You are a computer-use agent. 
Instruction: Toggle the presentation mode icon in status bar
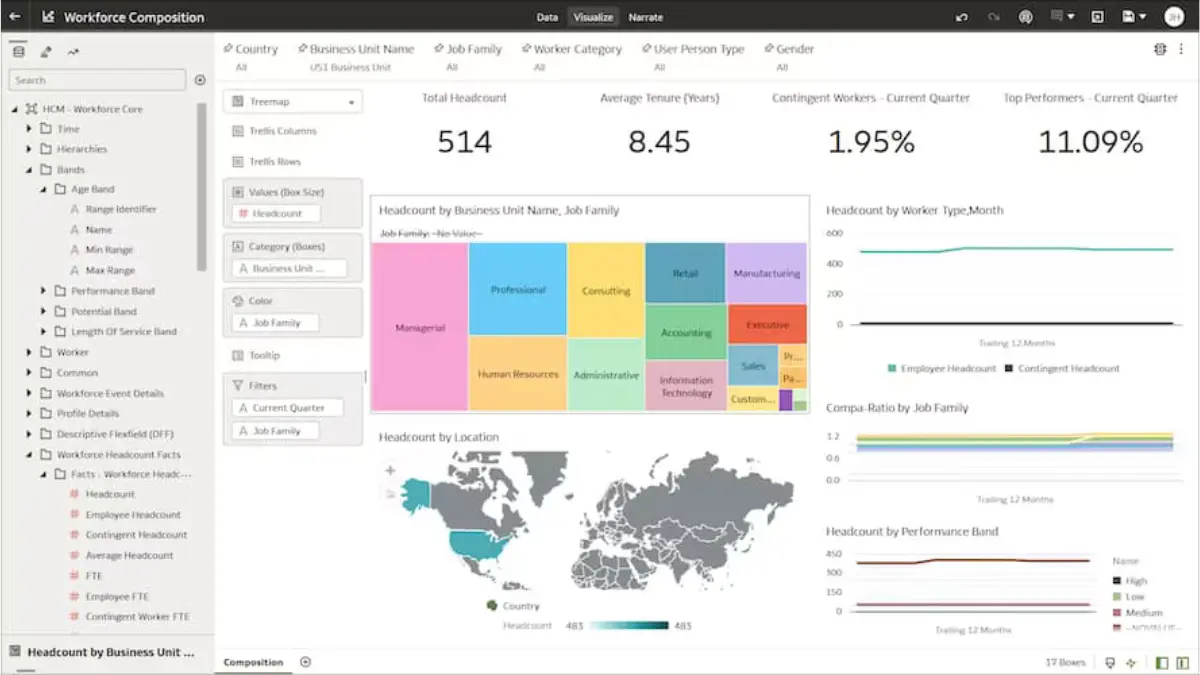coord(1110,662)
